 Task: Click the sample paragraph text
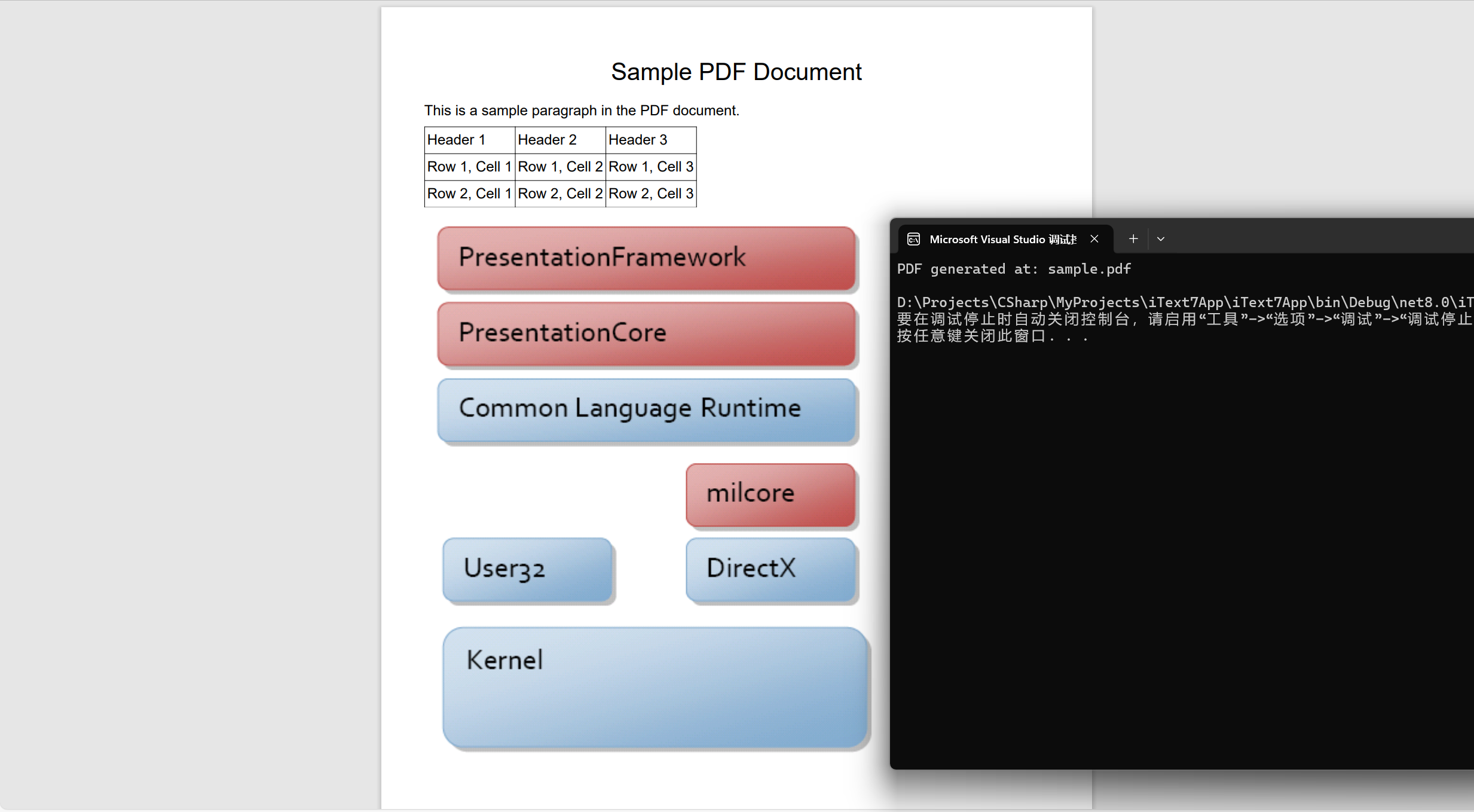[582, 110]
